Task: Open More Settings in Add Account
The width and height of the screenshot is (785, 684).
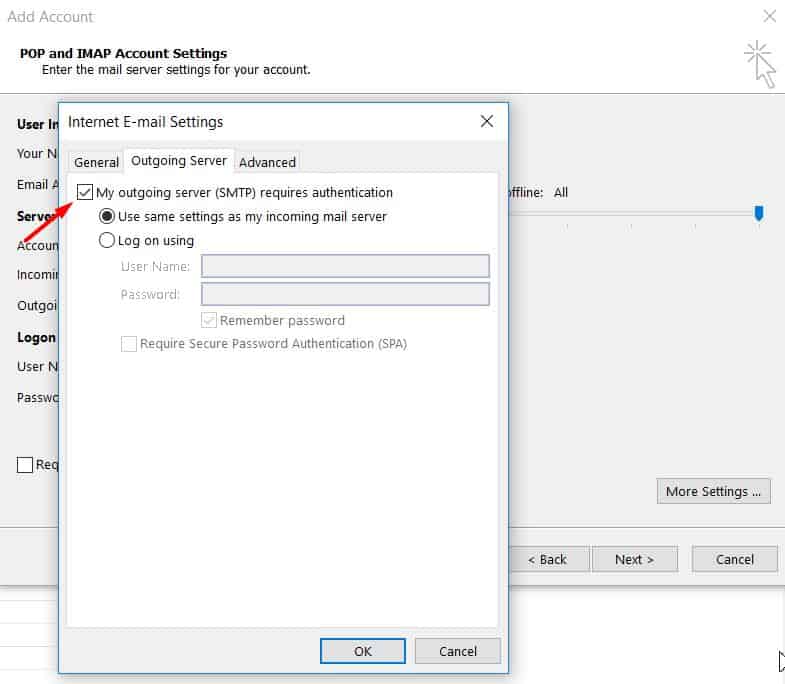Action: tap(713, 491)
